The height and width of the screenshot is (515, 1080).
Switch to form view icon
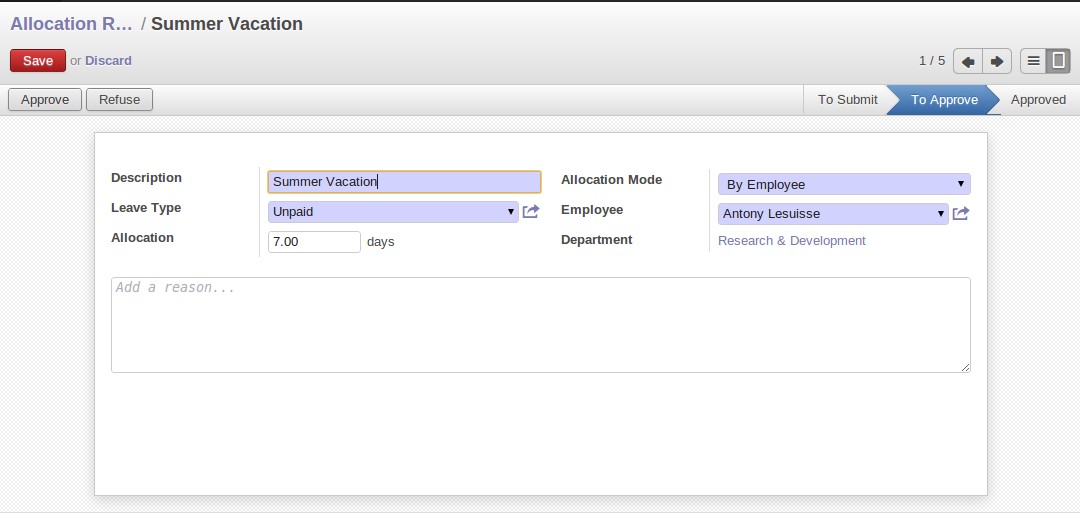[1059, 61]
